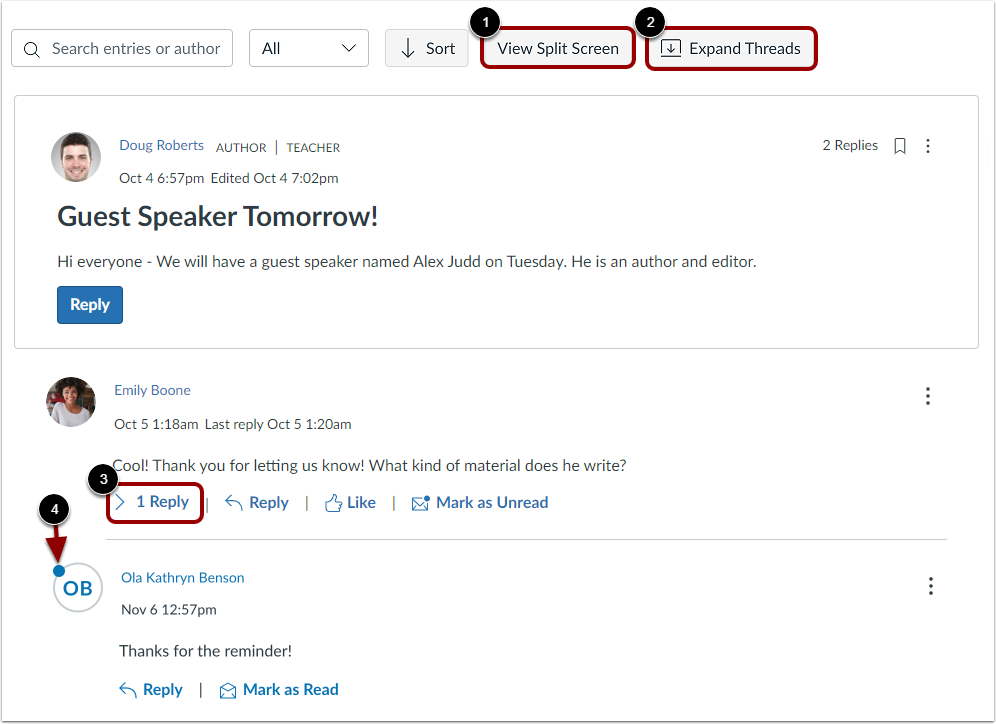This screenshot has width=996, height=724.
Task: Click the search magnifier icon
Action: coord(30,48)
